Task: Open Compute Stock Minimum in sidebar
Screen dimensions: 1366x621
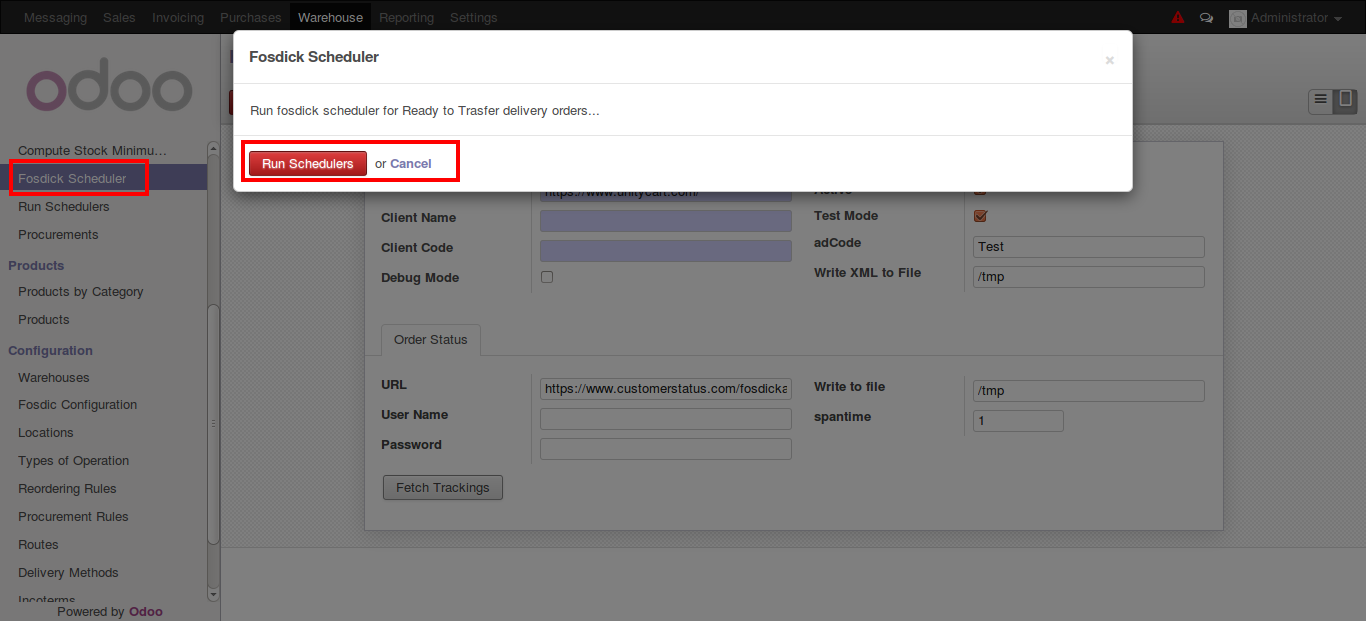Action: click(x=93, y=151)
